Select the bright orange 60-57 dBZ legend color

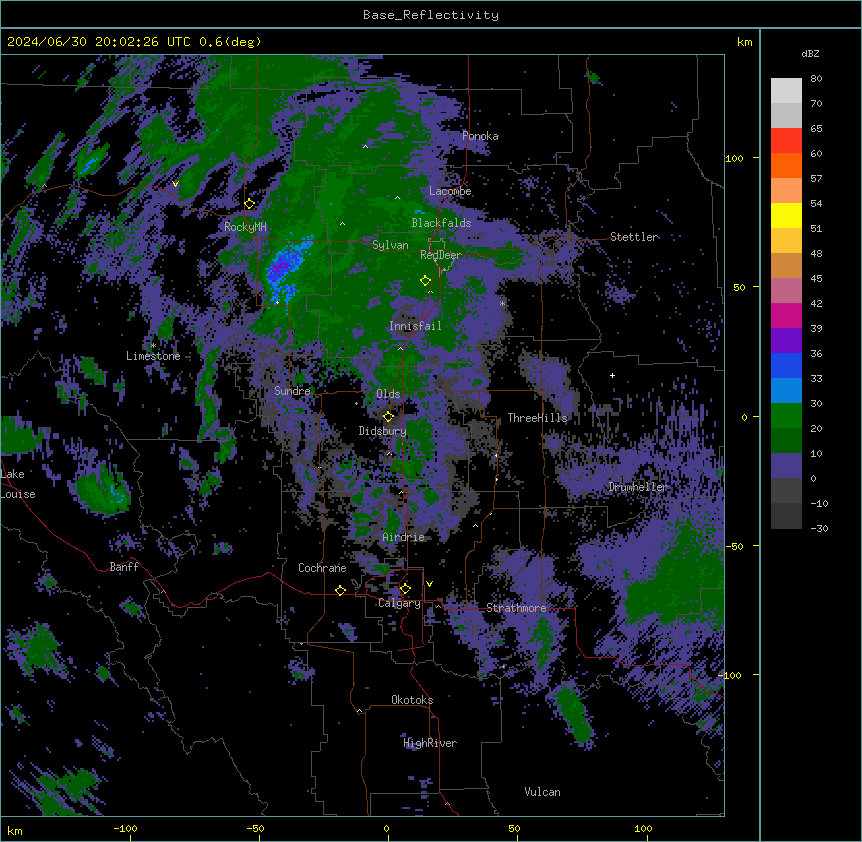click(x=786, y=165)
